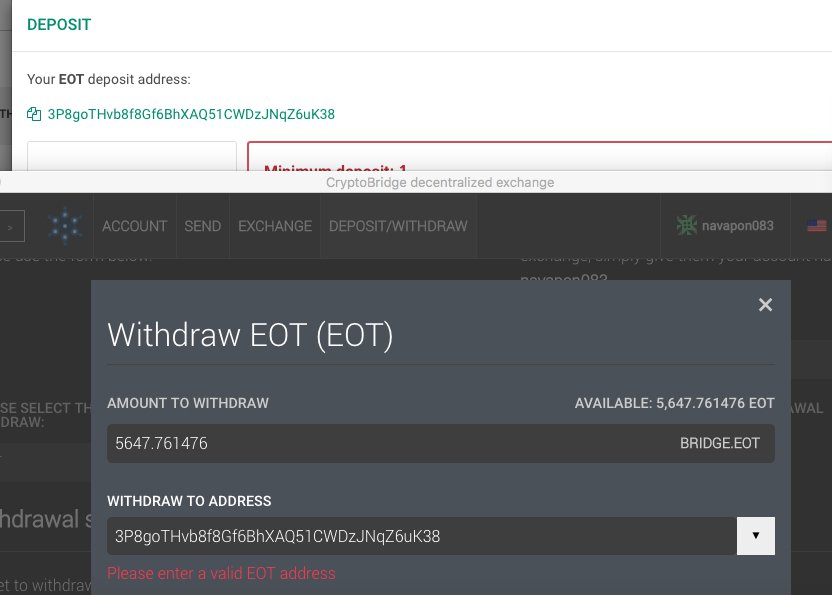
Task: Click 'Your EOT deposit address:' text
Action: [109, 79]
